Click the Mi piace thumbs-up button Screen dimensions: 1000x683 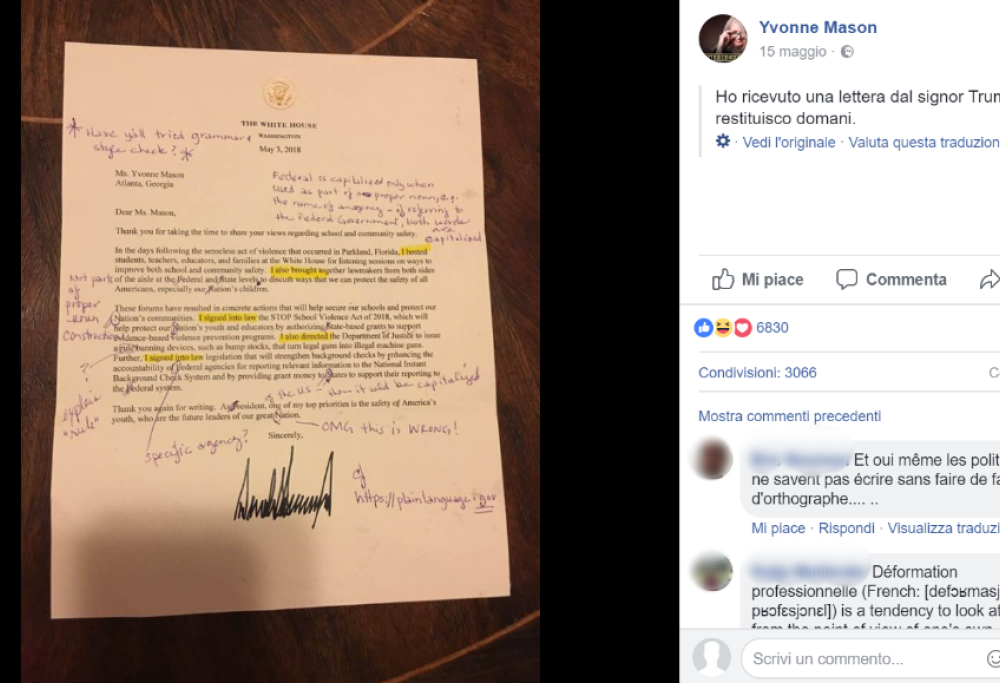click(x=758, y=279)
